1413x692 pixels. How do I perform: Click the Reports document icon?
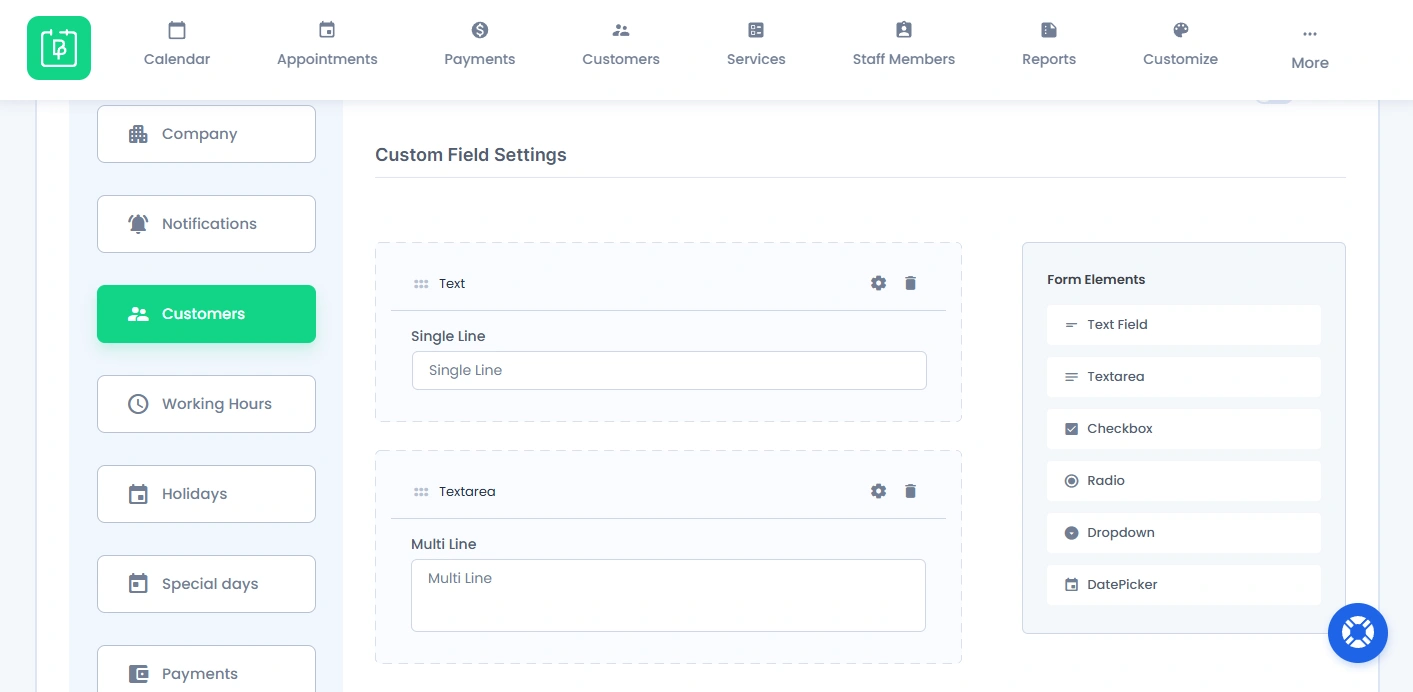[1049, 30]
